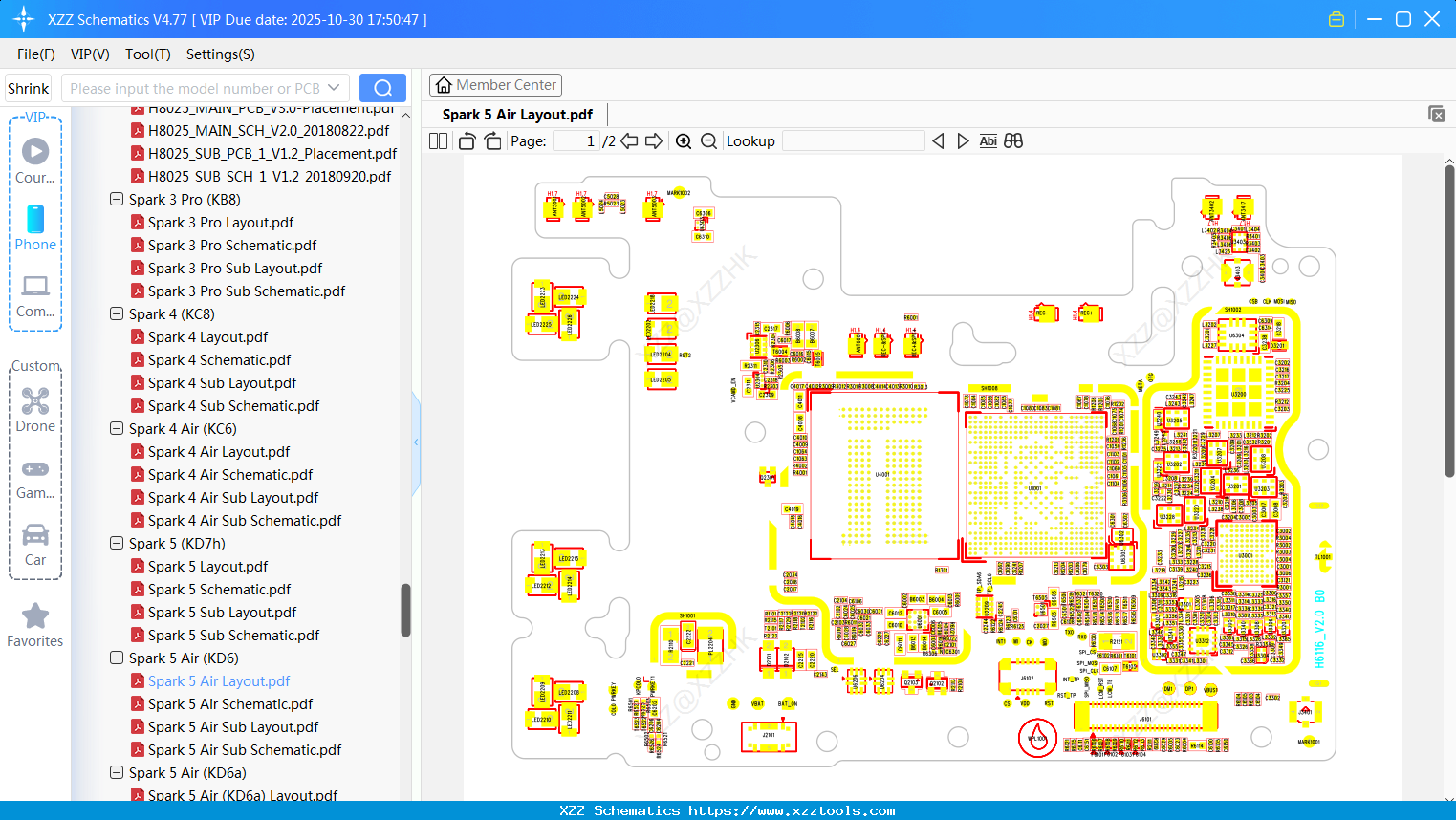Collapse the Spark 4 (KC8) category
Viewport: 1456px width, 820px height.
116,313
